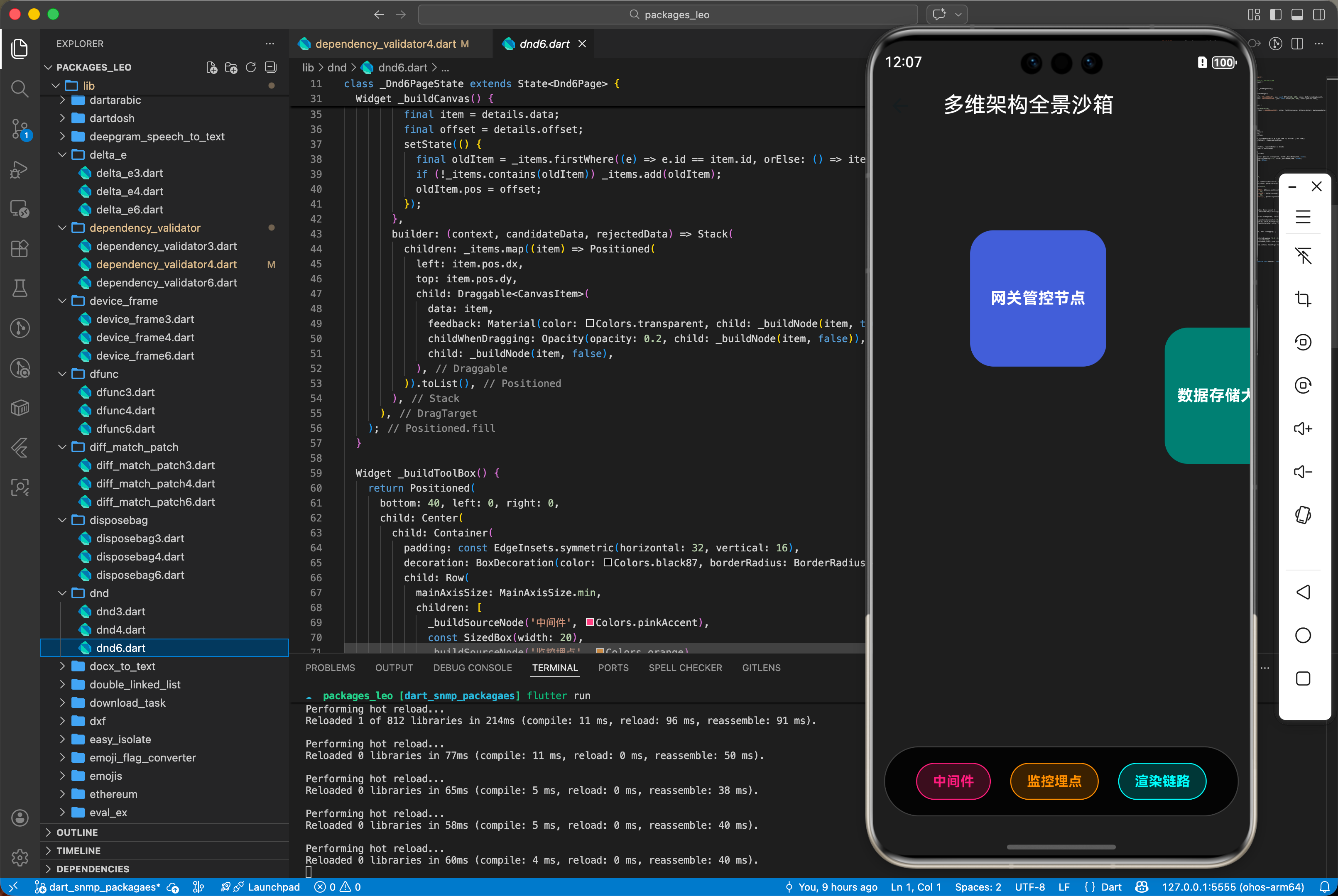Click the emulator screenshot crop icon

(1303, 299)
